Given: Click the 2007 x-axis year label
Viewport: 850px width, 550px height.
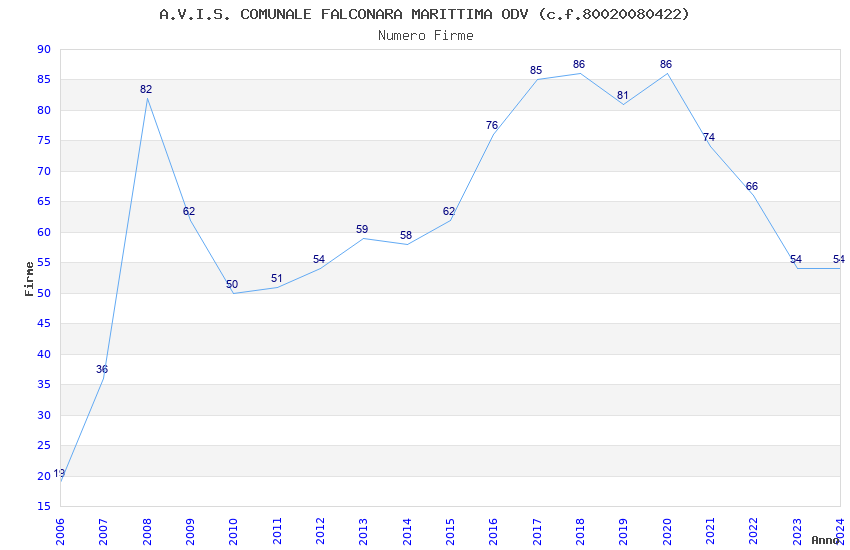Looking at the screenshot, I should tap(104, 531).
